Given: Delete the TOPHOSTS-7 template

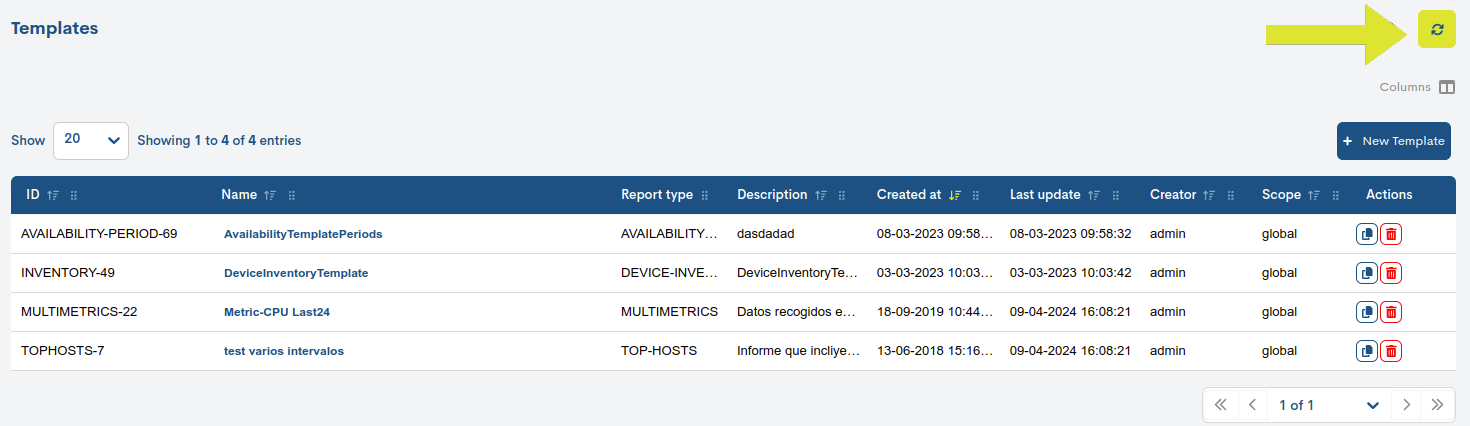Looking at the screenshot, I should 1391,351.
